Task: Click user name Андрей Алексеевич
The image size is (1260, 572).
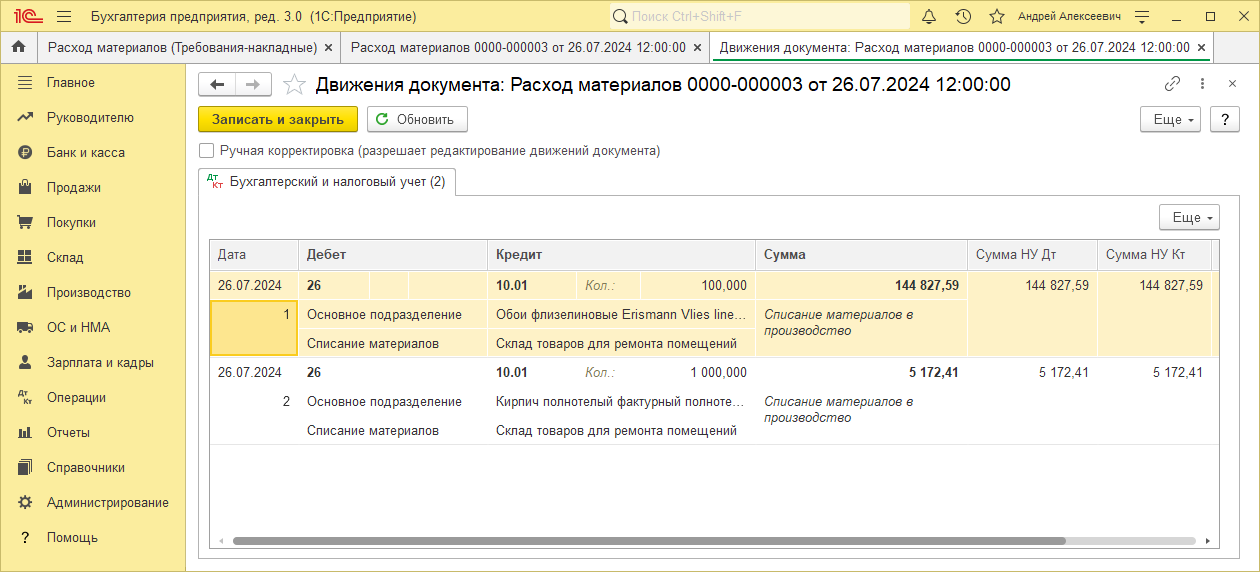Action: coord(1069,16)
